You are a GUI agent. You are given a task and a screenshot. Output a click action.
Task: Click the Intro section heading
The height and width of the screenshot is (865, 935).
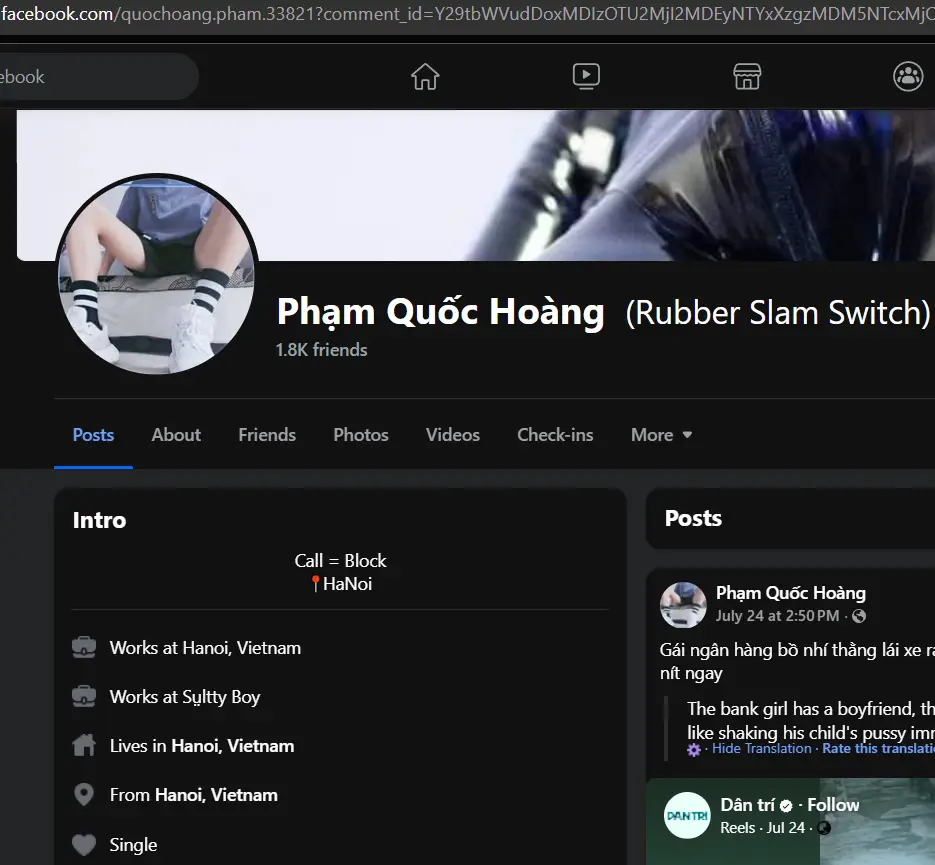pyautogui.click(x=100, y=520)
